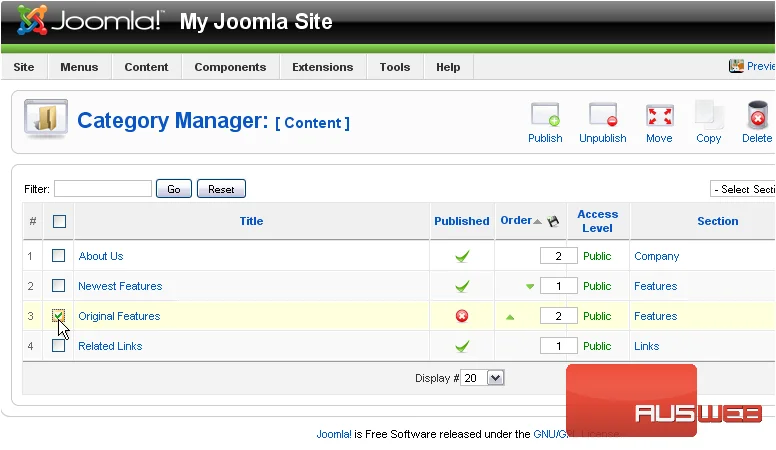Open the Extensions menu
This screenshot has height=450, width=776.
pyautogui.click(x=323, y=67)
